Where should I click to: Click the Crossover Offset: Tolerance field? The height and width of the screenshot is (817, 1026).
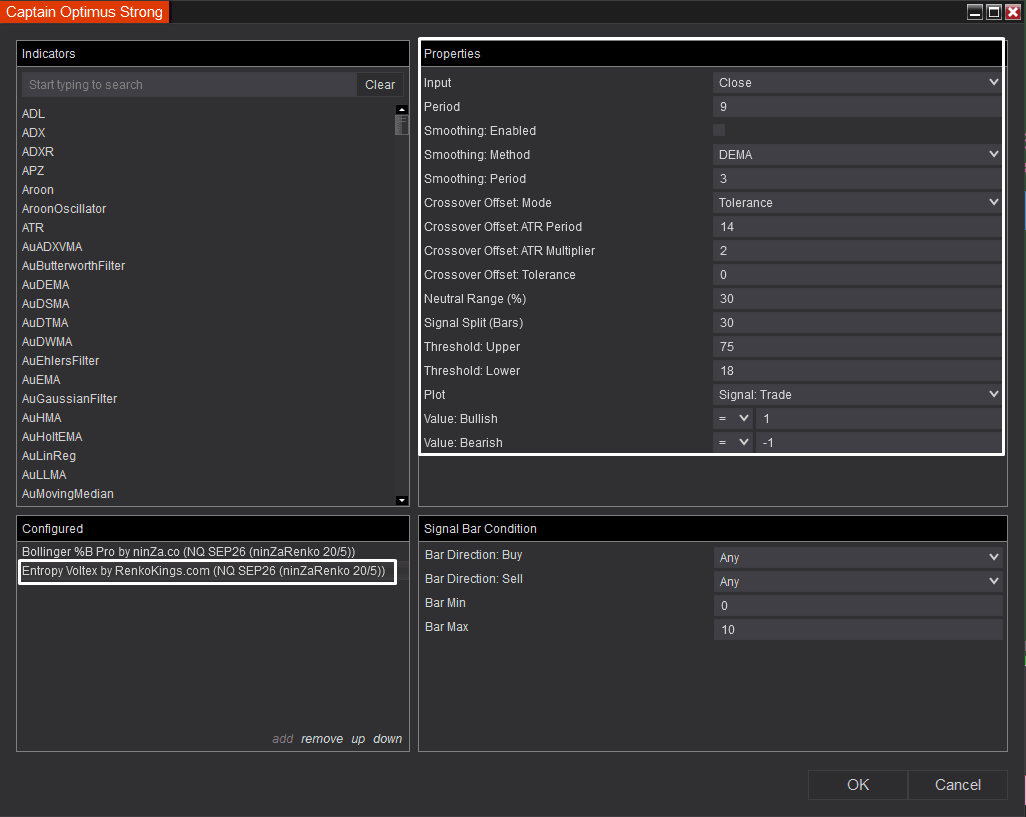(857, 275)
